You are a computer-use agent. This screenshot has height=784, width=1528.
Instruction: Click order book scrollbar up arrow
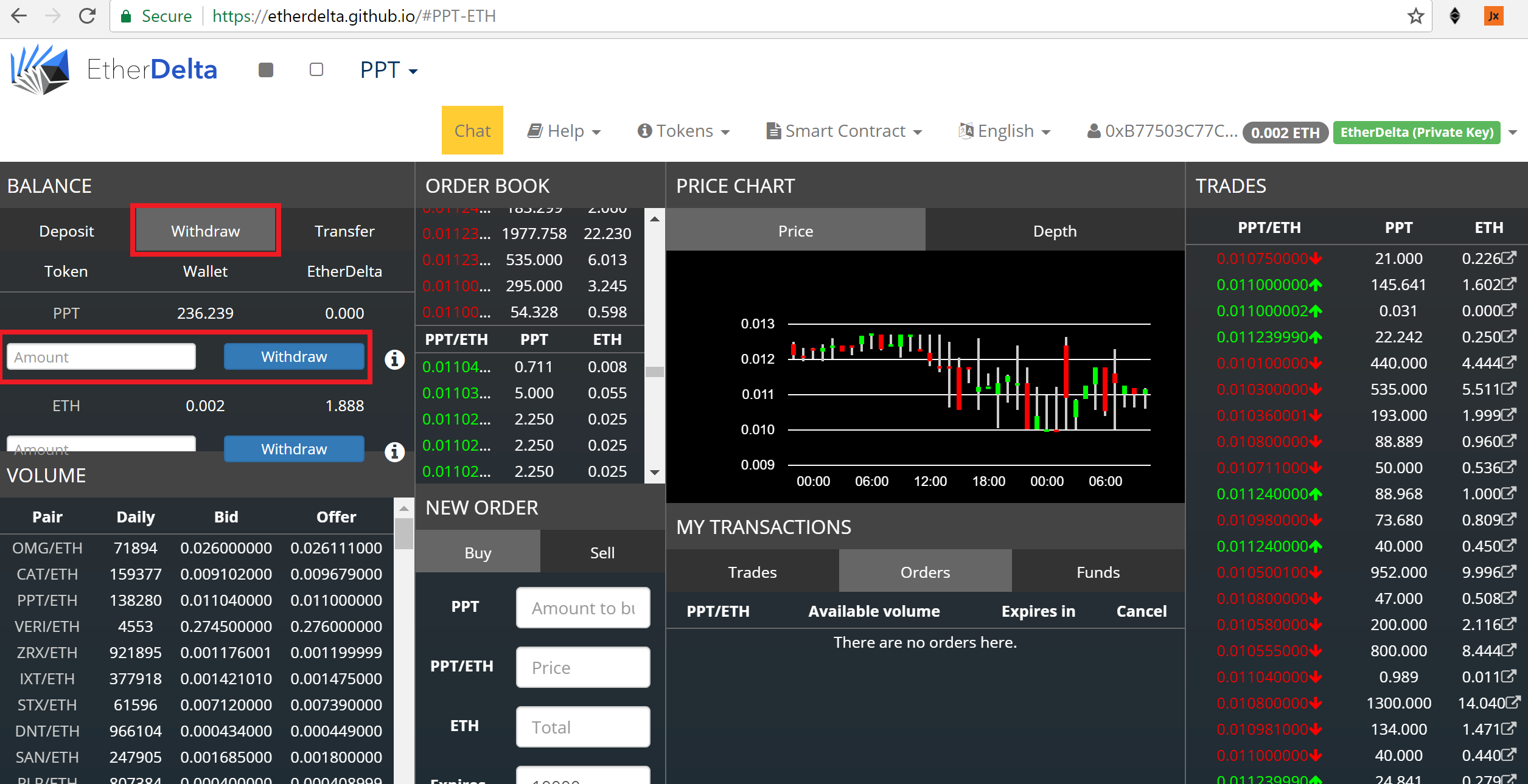point(655,218)
